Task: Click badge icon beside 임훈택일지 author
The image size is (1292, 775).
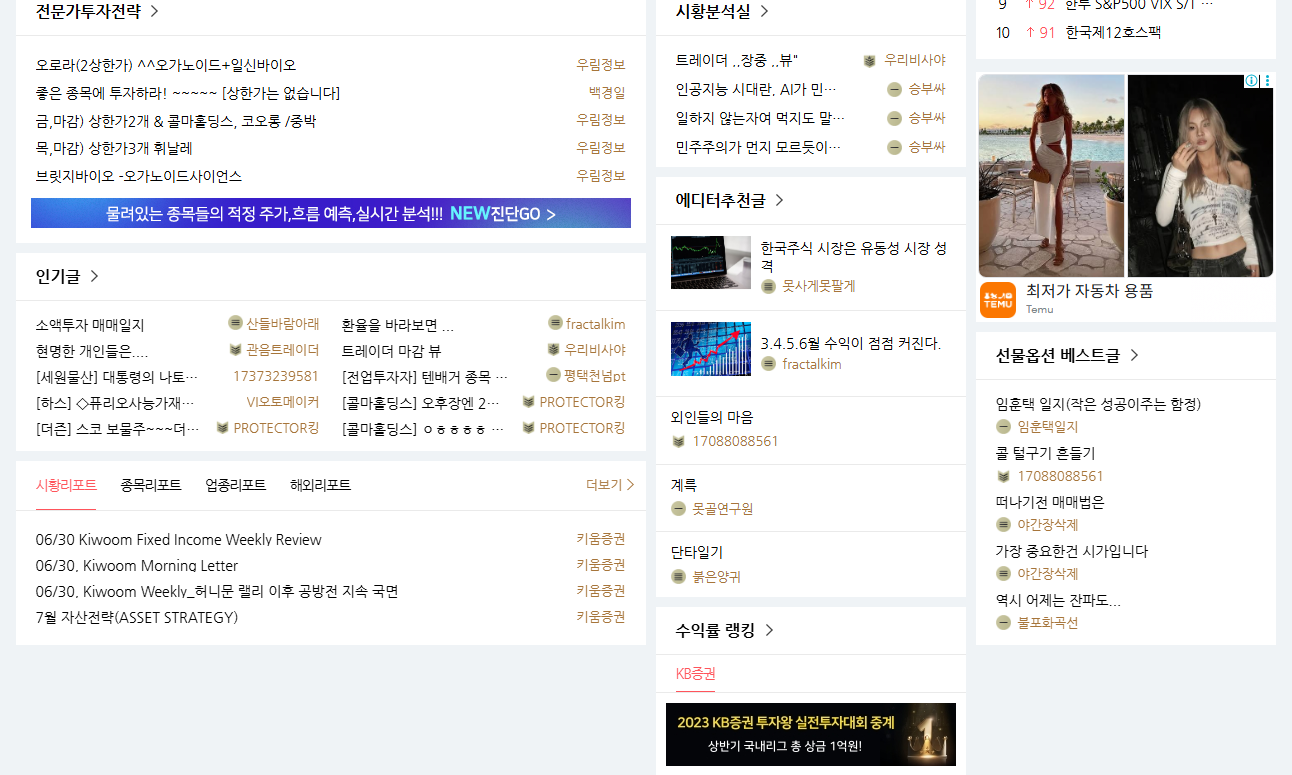Action: [1004, 427]
